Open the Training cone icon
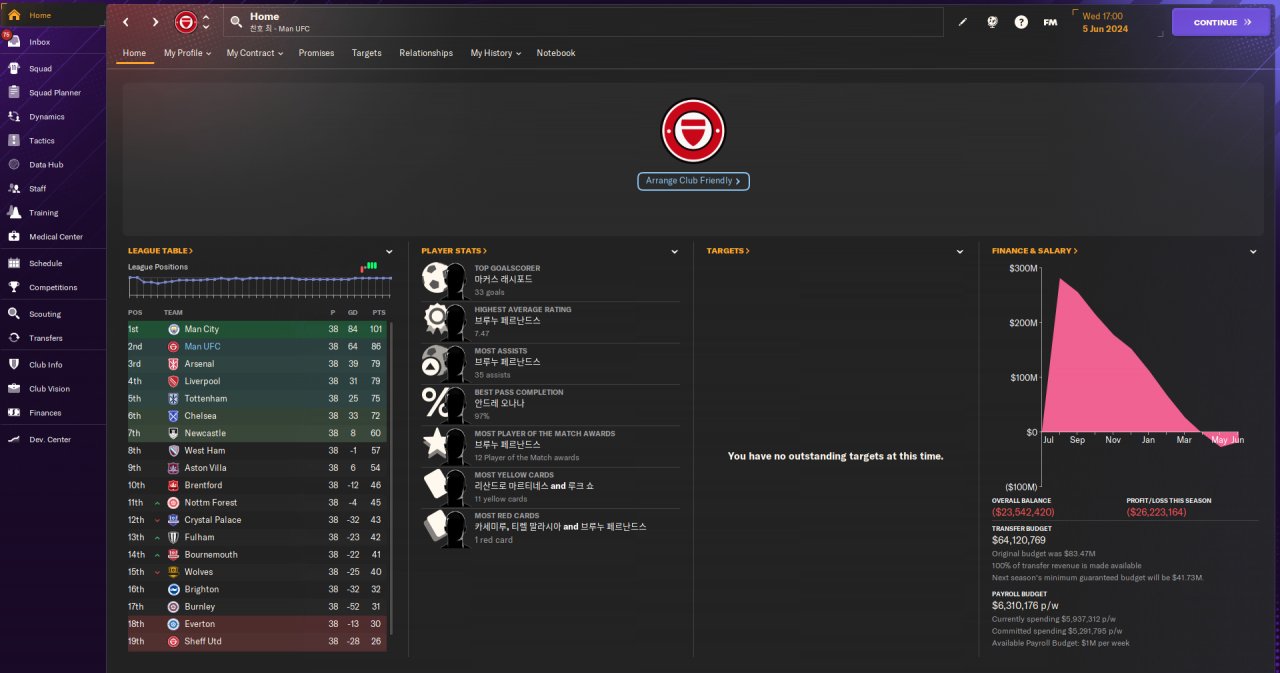Image resolution: width=1280 pixels, height=673 pixels. point(14,213)
